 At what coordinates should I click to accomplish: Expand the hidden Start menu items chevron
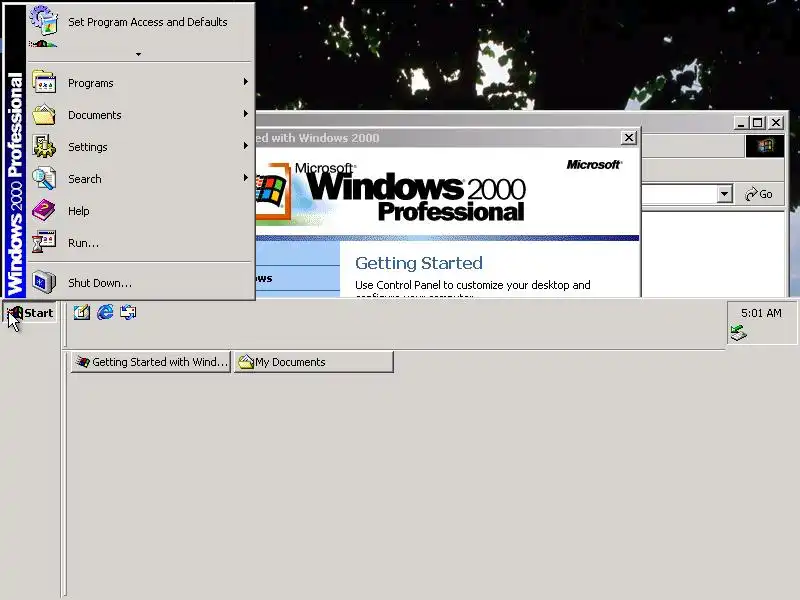[x=138, y=54]
